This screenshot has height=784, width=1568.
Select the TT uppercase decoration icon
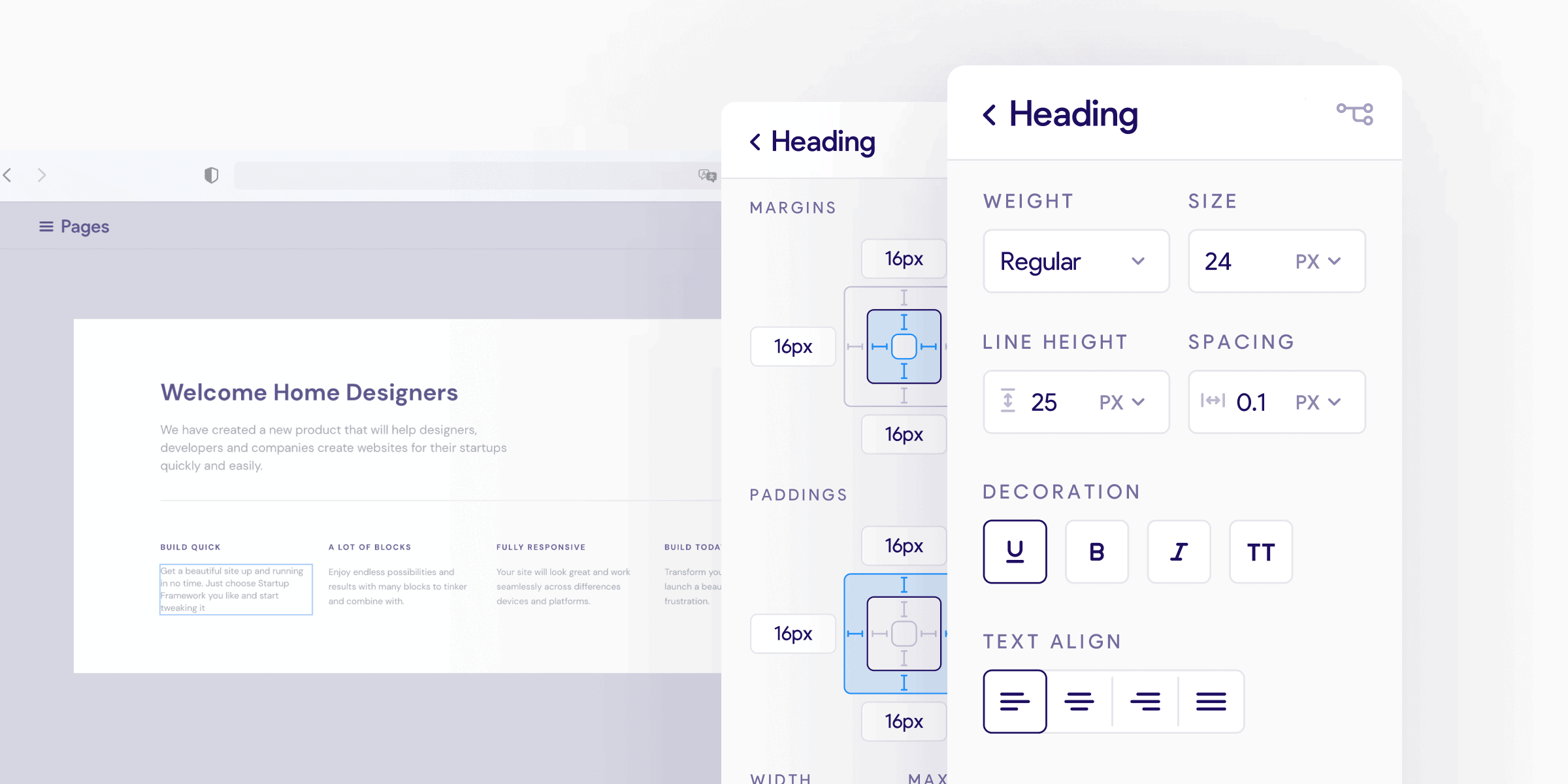tap(1261, 551)
